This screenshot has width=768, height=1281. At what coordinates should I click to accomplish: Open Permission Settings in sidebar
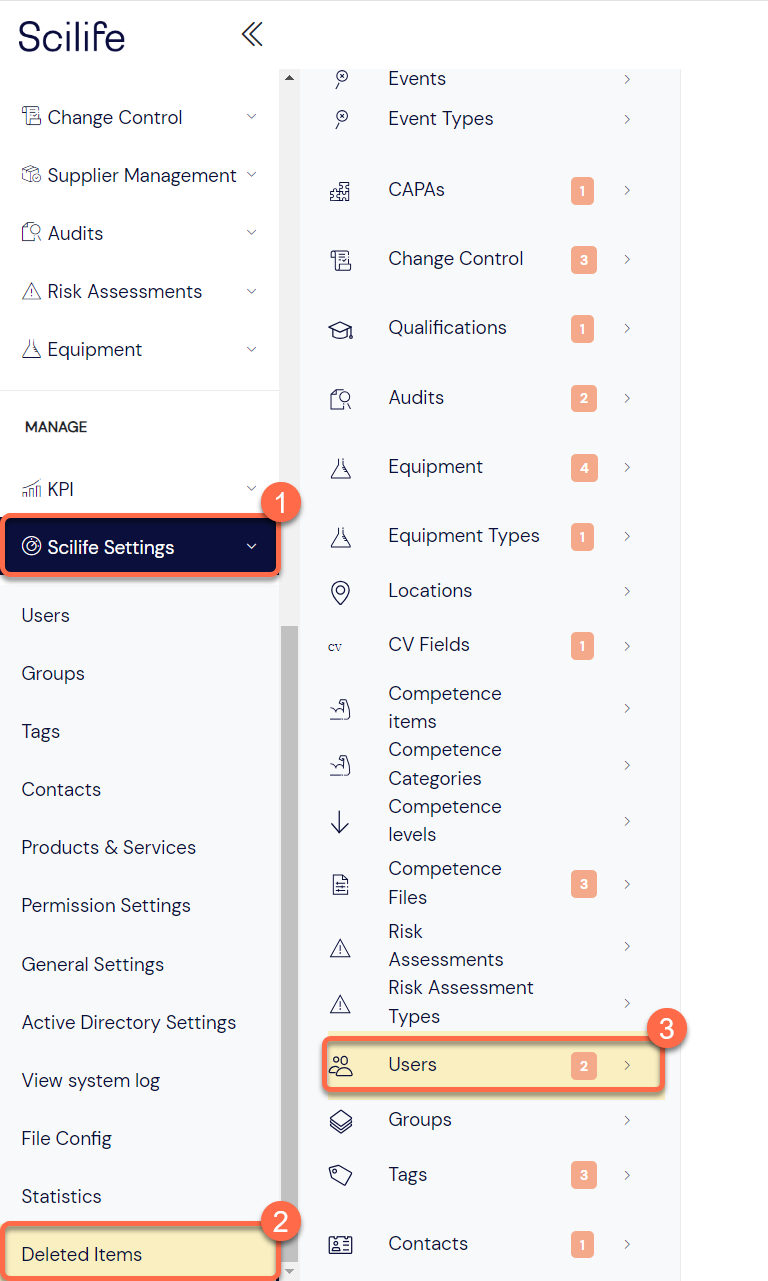pos(106,905)
